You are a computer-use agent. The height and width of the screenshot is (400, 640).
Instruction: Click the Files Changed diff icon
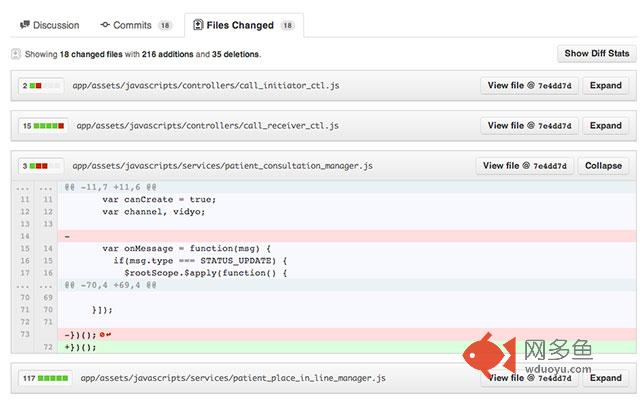[x=198, y=25]
